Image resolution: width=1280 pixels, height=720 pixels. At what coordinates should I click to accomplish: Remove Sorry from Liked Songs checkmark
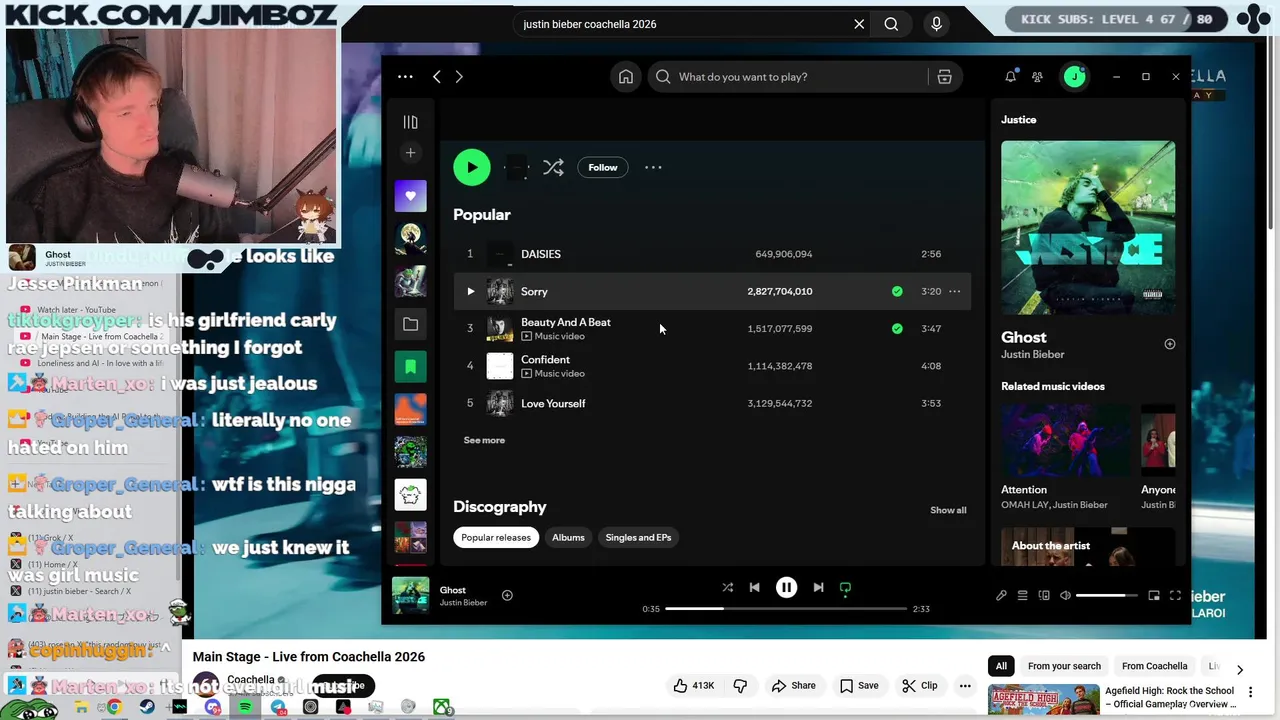[897, 291]
